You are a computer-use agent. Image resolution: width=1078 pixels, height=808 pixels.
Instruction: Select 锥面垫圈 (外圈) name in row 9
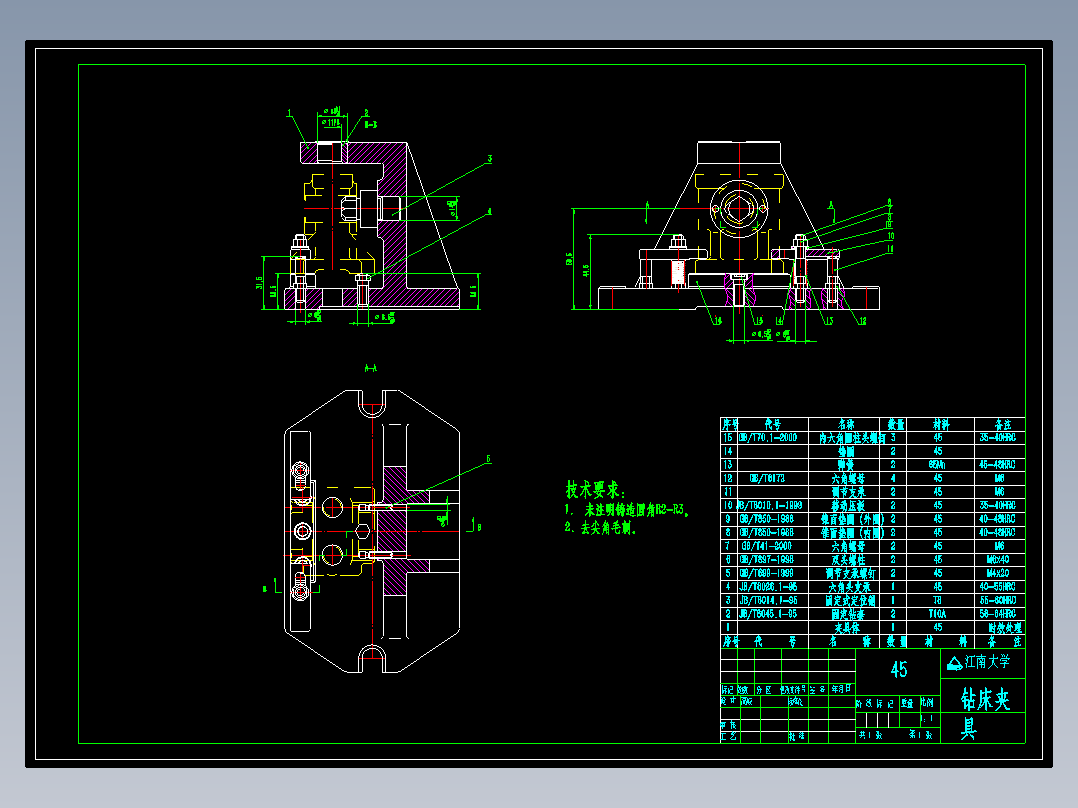(x=852, y=519)
